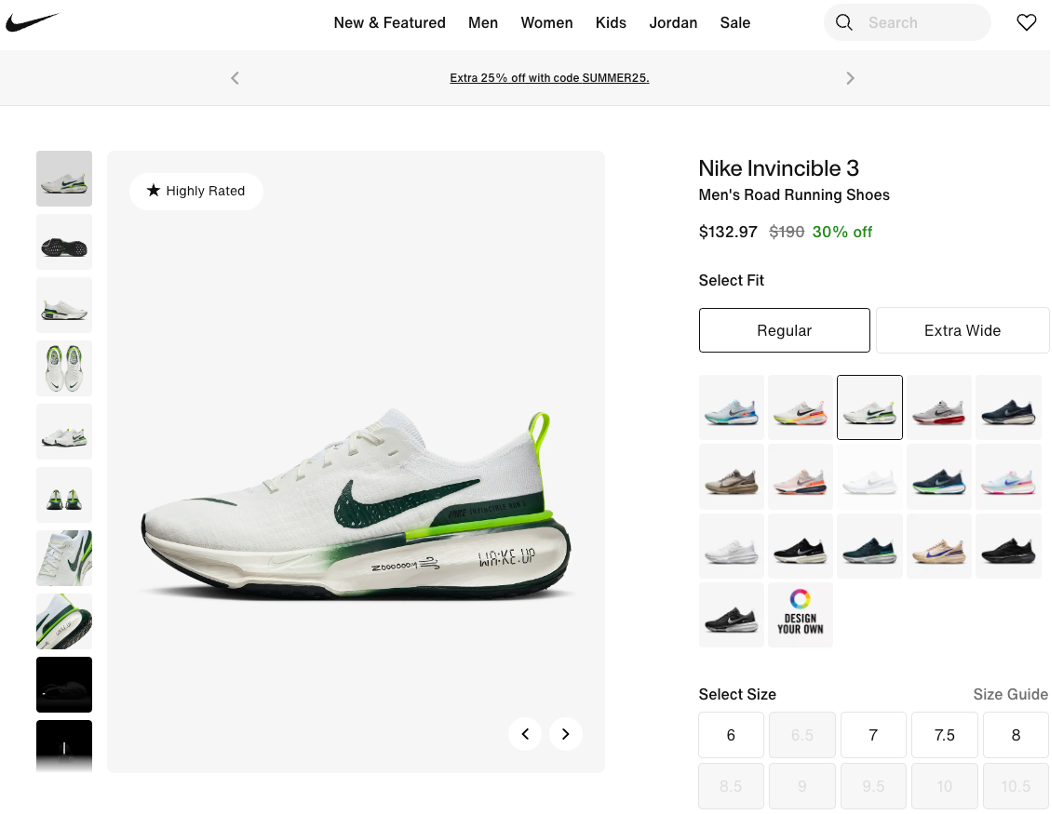Image resolution: width=1052 pixels, height=814 pixels.
Task: Choose the tan with blue swoosh colorway
Action: click(x=939, y=546)
